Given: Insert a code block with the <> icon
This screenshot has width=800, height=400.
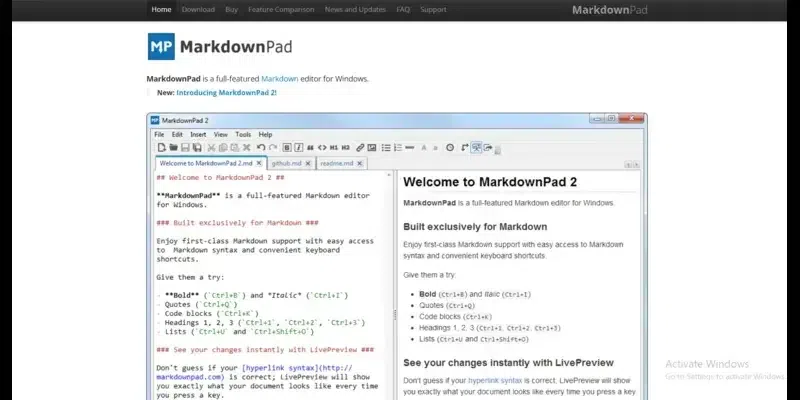Looking at the screenshot, I should [x=322, y=147].
